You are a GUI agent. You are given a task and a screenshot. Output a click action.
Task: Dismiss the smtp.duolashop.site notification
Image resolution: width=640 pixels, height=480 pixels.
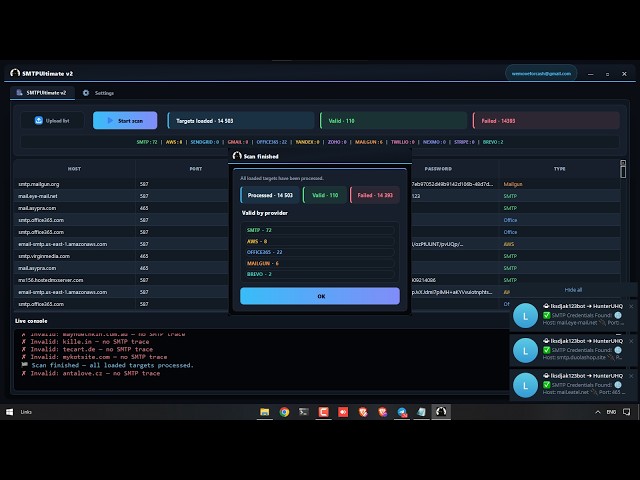click(x=631, y=341)
